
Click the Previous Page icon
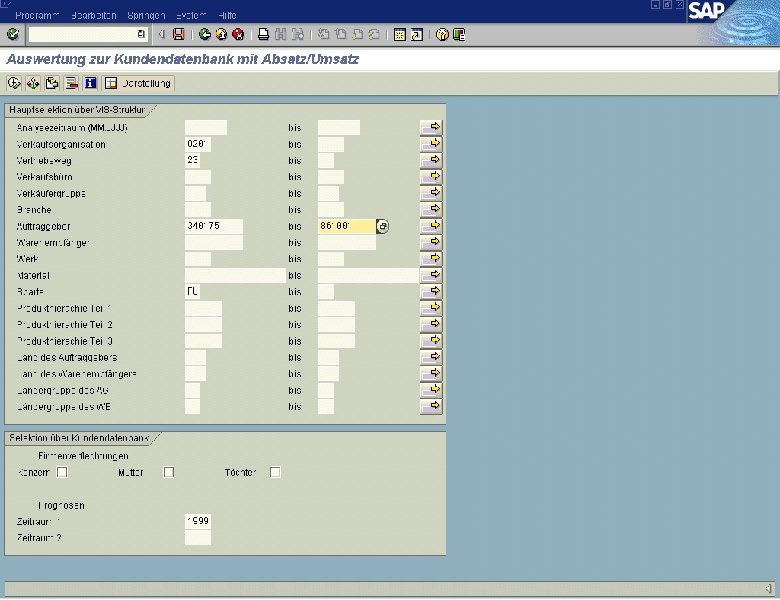(340, 34)
